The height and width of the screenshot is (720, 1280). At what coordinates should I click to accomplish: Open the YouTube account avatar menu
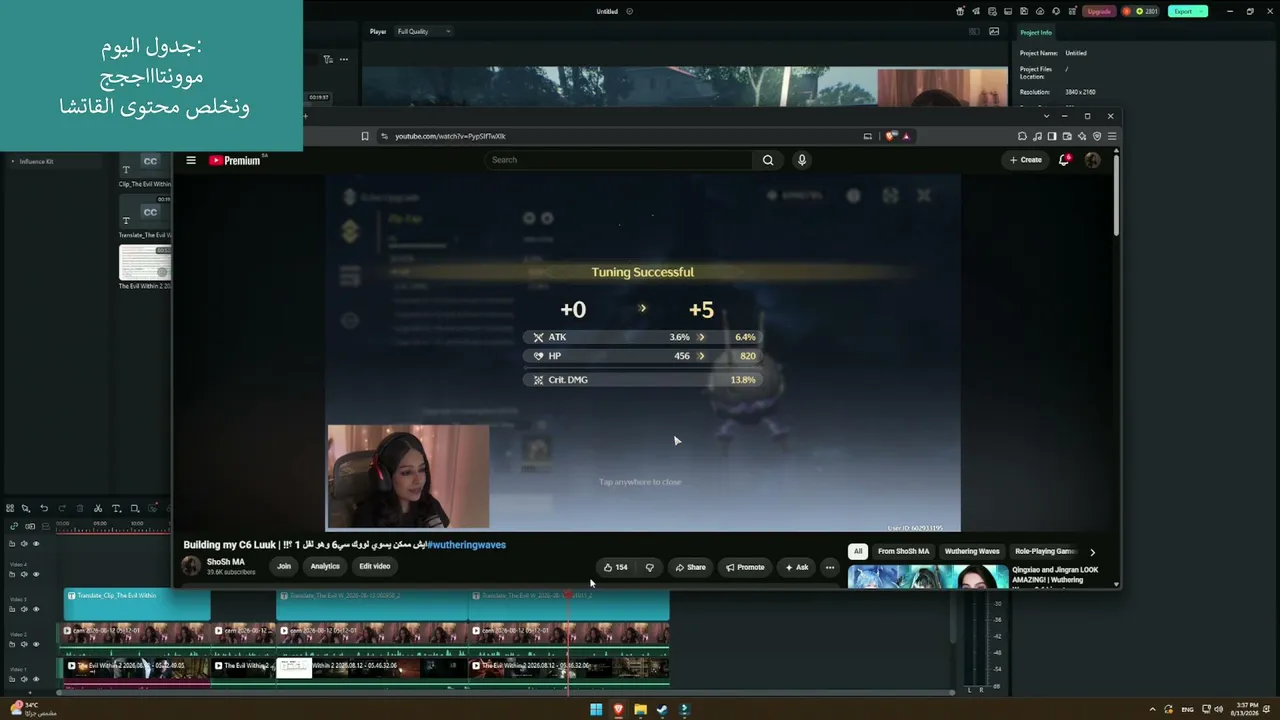(1092, 160)
